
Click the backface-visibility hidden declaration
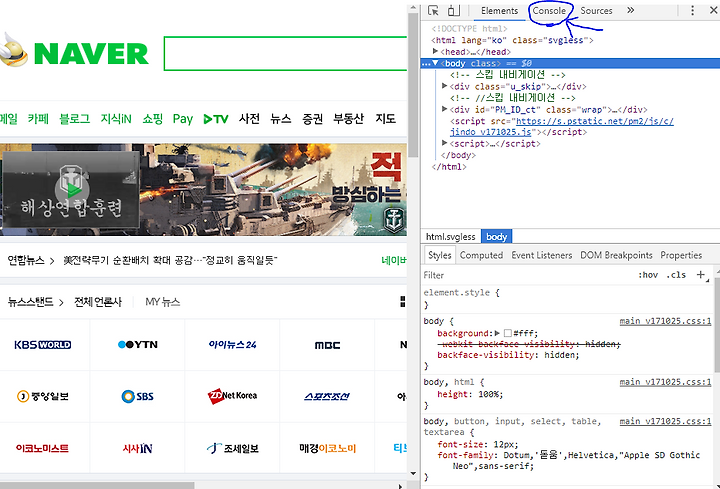click(x=508, y=355)
